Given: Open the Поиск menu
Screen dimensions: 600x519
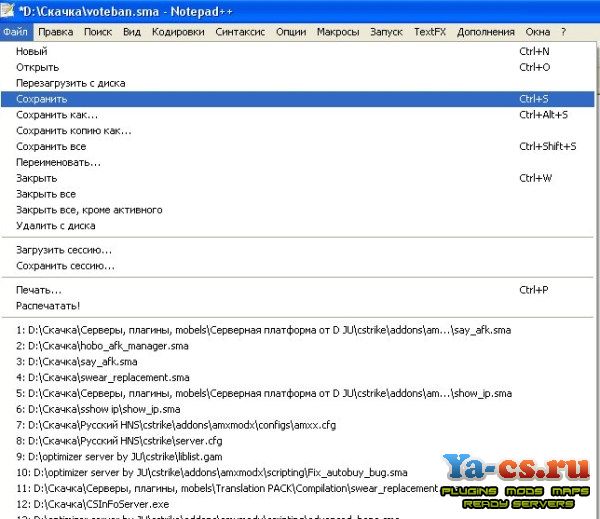Looking at the screenshot, I should tap(98, 32).
